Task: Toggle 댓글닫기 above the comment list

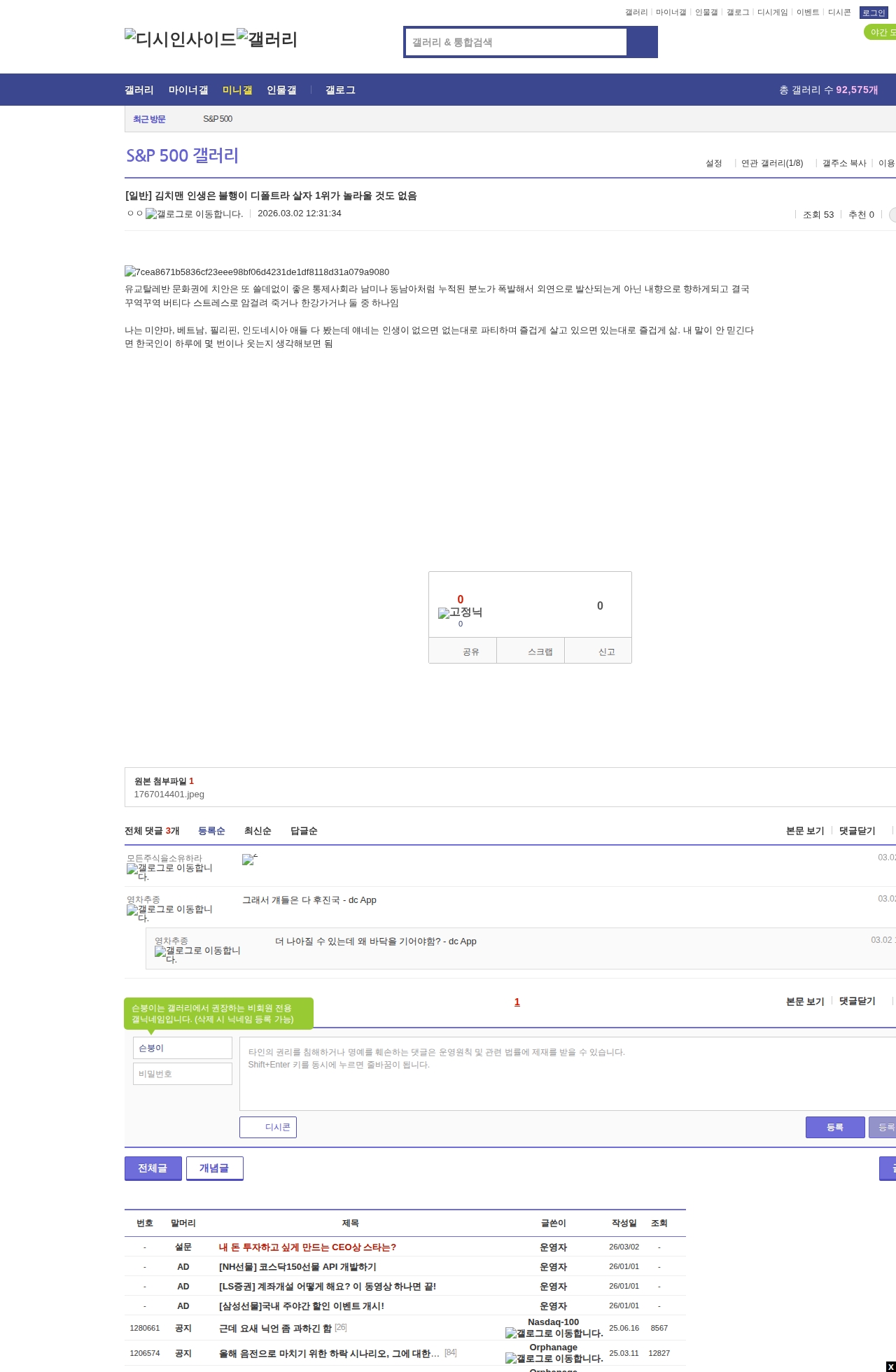Action: [857, 831]
